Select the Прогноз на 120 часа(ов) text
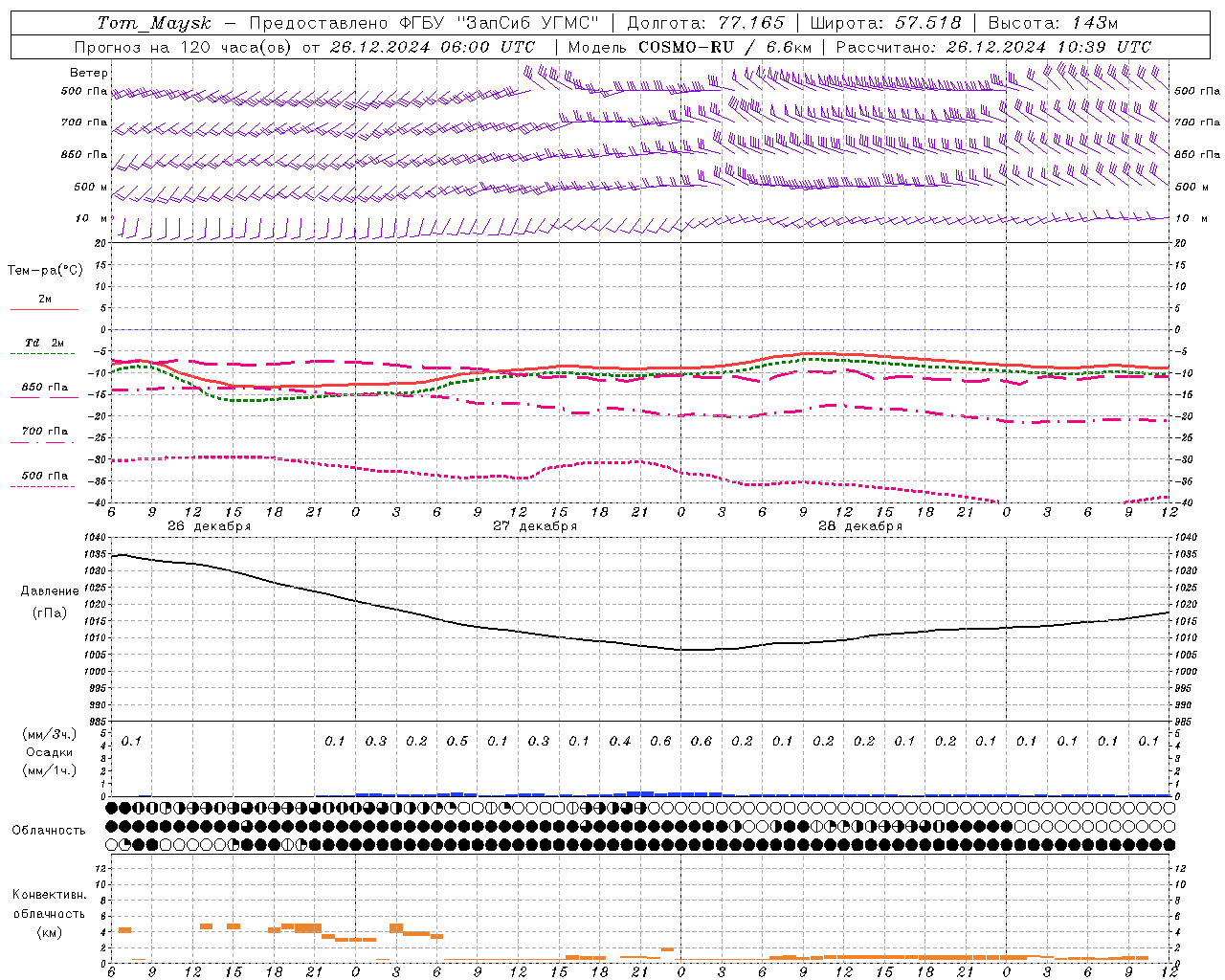The height and width of the screenshot is (980, 1225). pyautogui.click(x=184, y=47)
